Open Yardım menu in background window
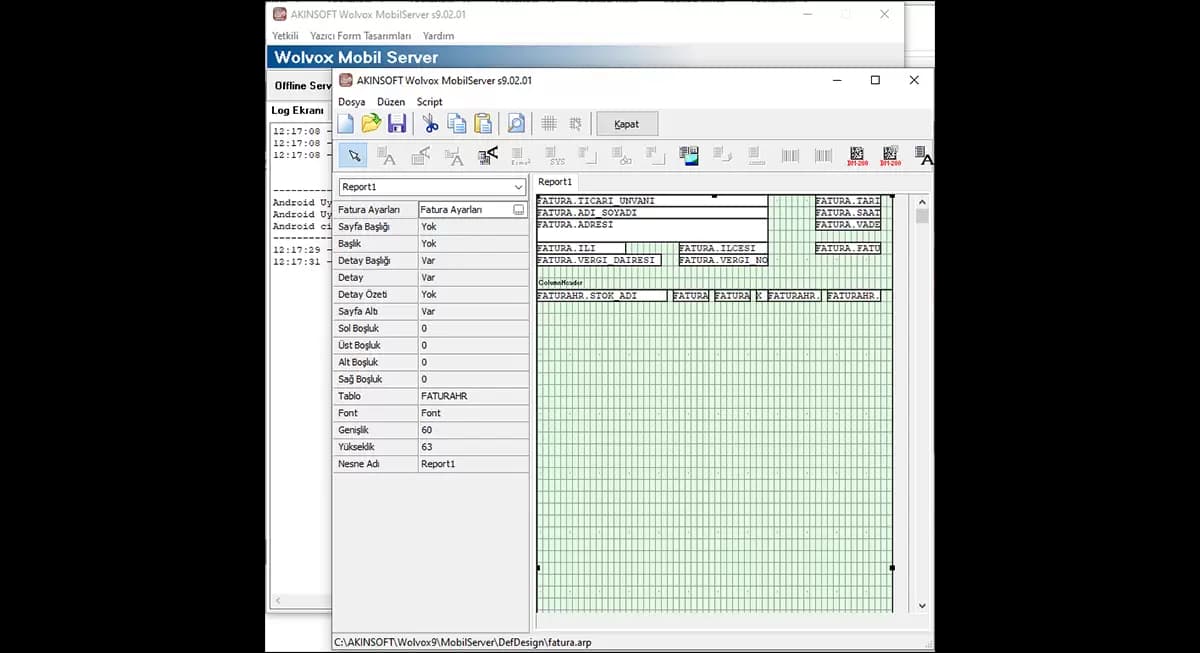The image size is (1200, 653). [x=438, y=36]
